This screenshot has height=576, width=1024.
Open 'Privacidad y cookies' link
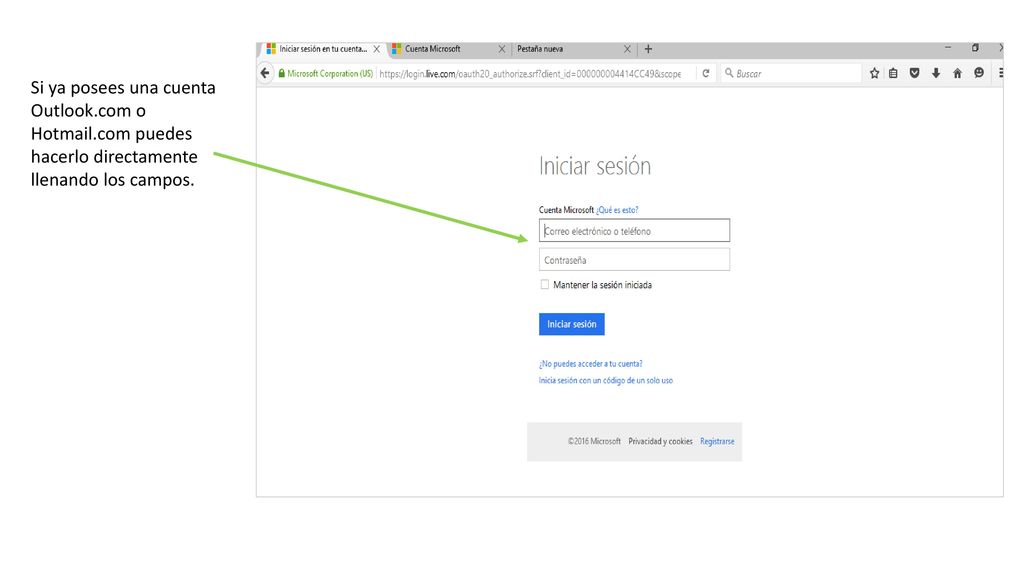tap(660, 441)
